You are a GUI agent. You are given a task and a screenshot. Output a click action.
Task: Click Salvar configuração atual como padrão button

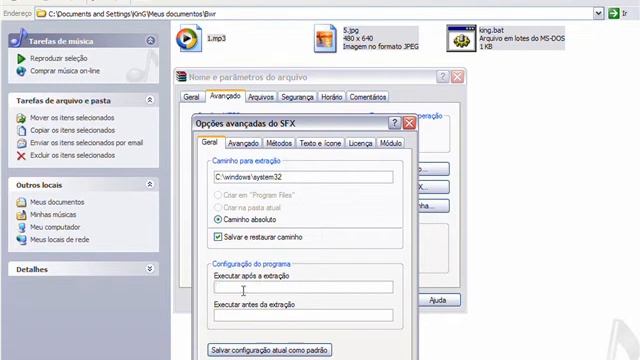[x=269, y=350]
